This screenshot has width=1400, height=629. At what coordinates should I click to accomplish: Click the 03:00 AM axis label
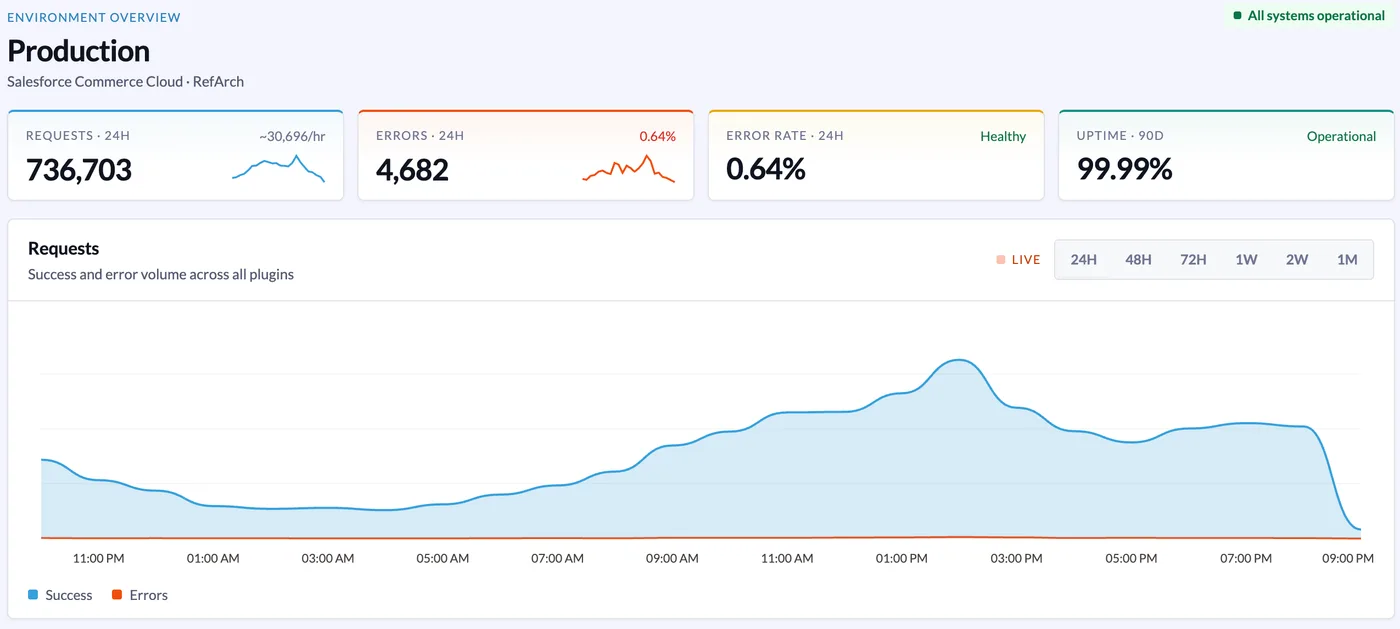click(x=328, y=558)
